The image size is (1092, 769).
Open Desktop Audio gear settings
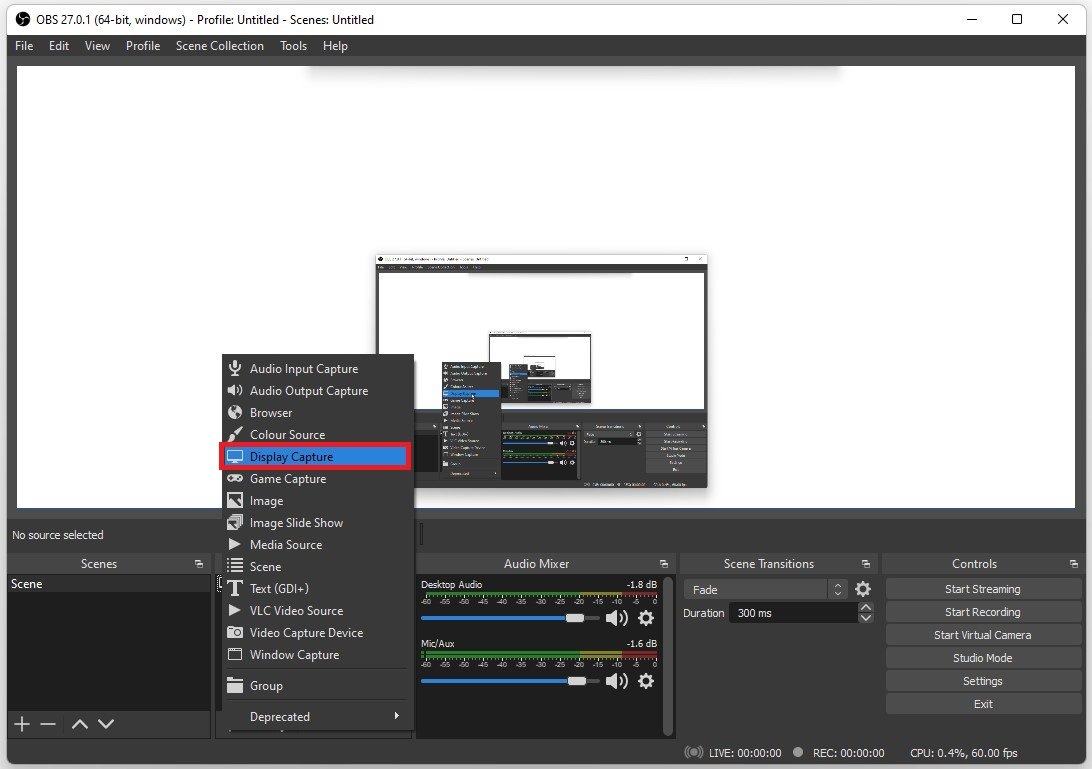click(646, 618)
